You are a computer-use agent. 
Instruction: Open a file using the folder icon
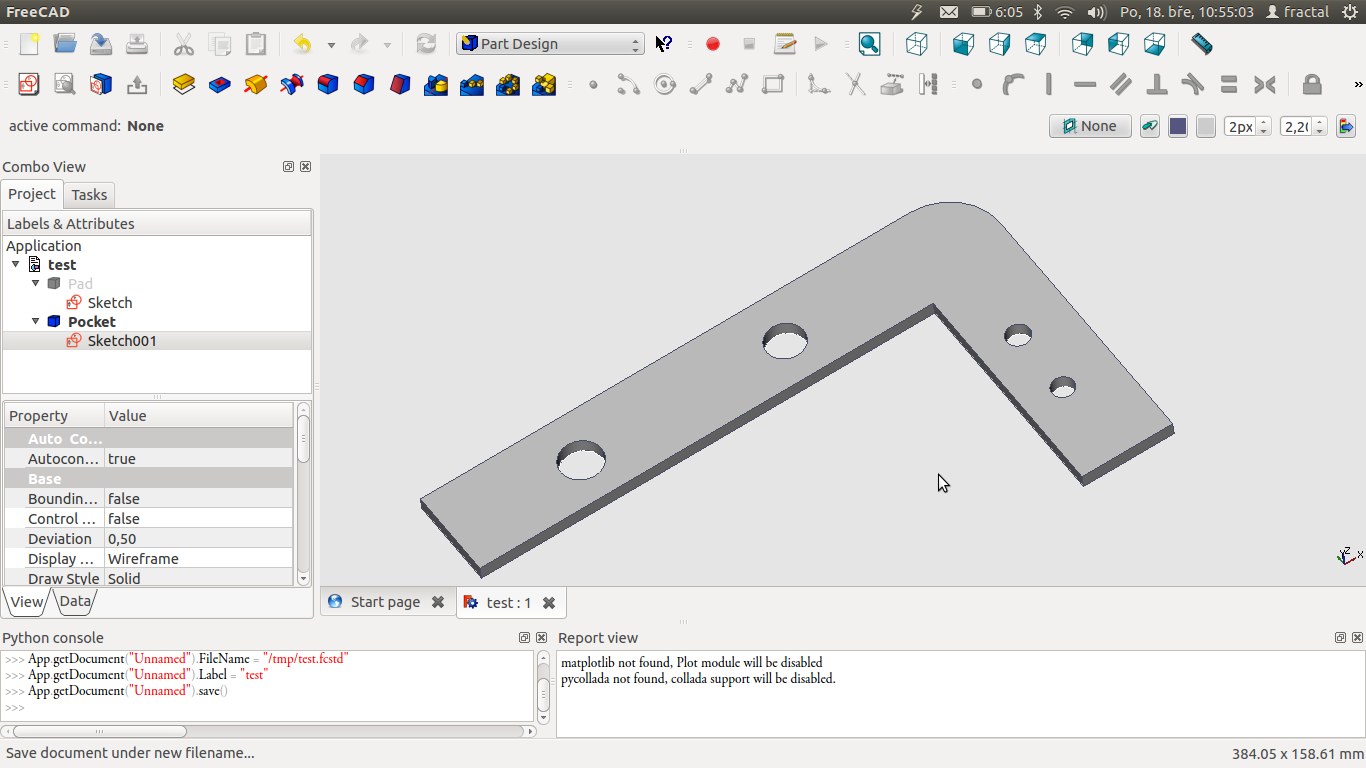tap(65, 44)
